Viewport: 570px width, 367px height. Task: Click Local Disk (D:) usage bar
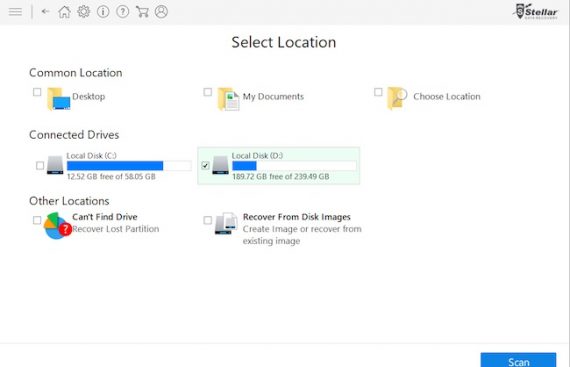(294, 166)
